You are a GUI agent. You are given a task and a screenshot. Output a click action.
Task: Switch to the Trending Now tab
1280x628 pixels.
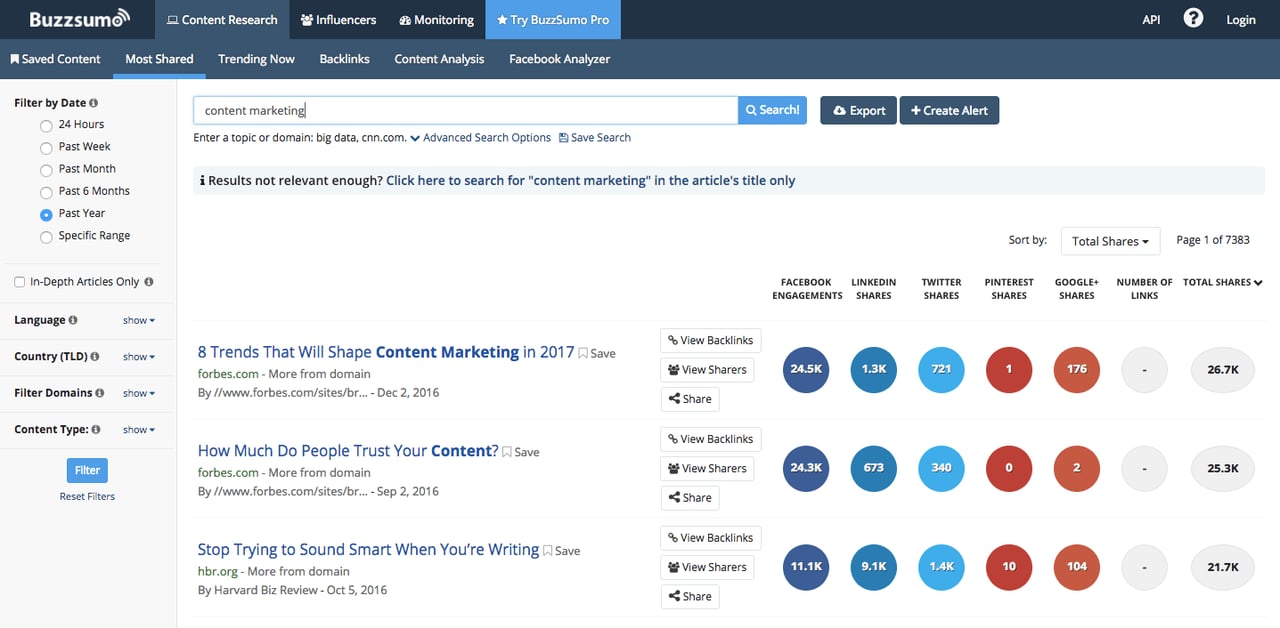[256, 59]
